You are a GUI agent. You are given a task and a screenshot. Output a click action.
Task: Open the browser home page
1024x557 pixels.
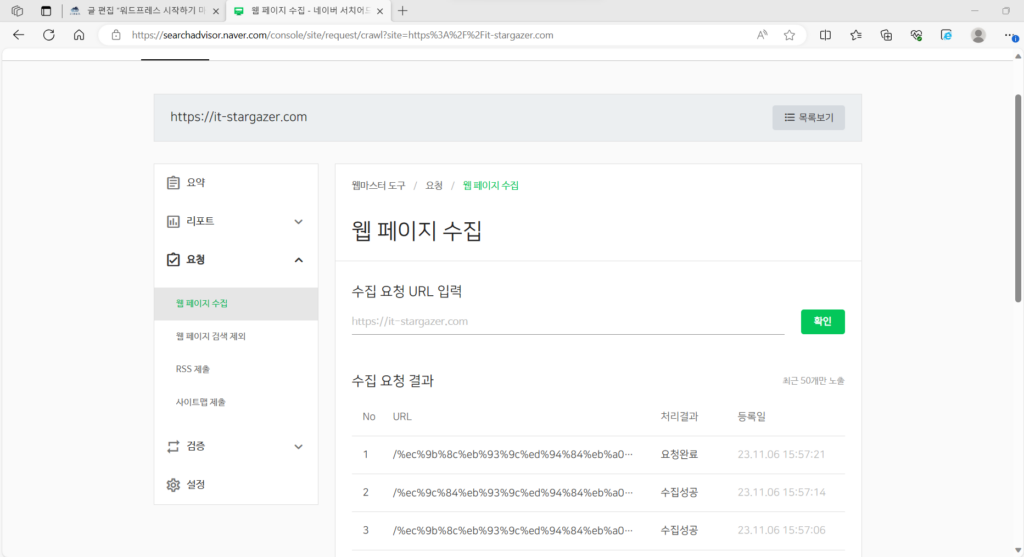tap(79, 35)
